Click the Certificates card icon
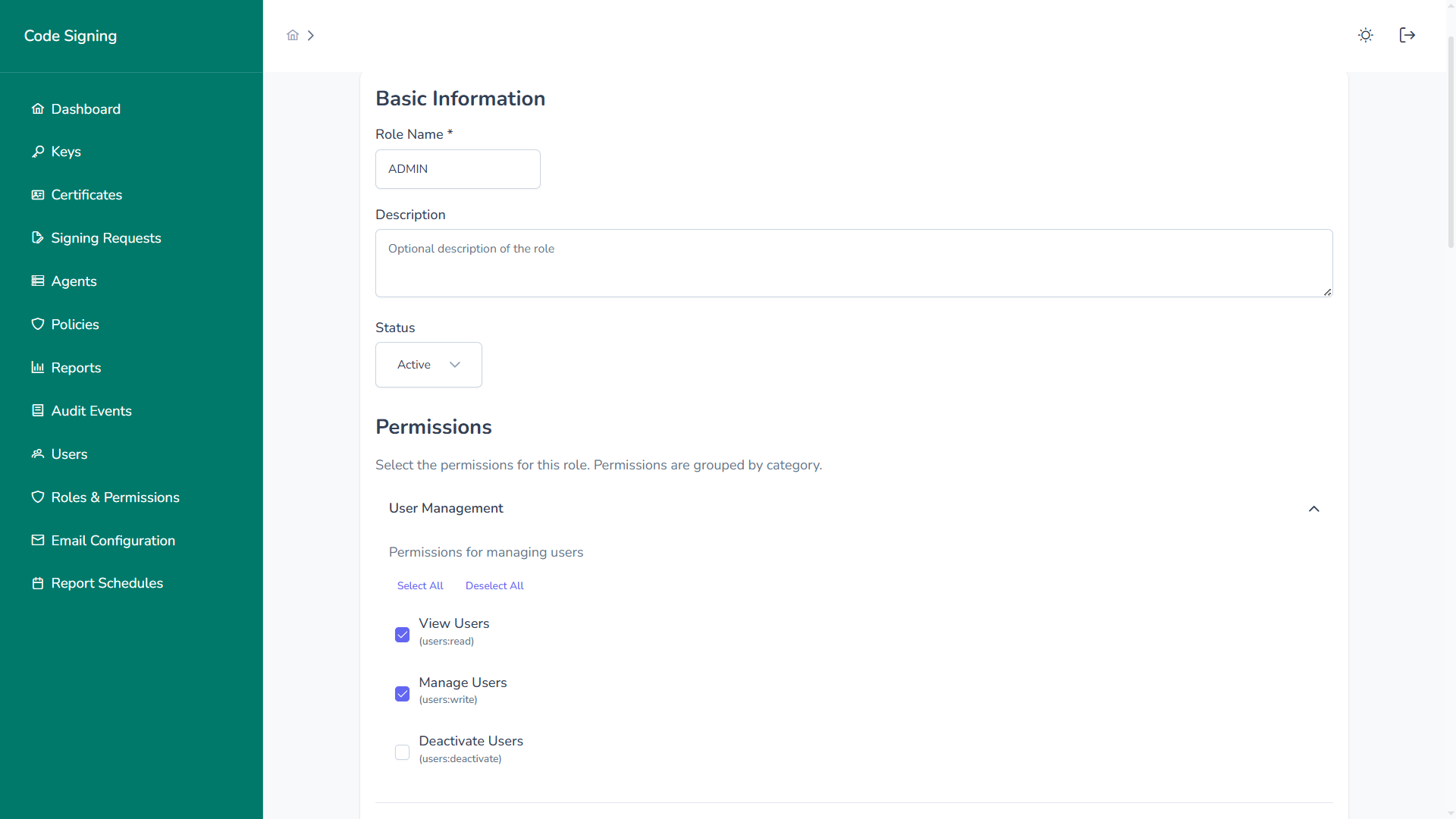 point(37,194)
